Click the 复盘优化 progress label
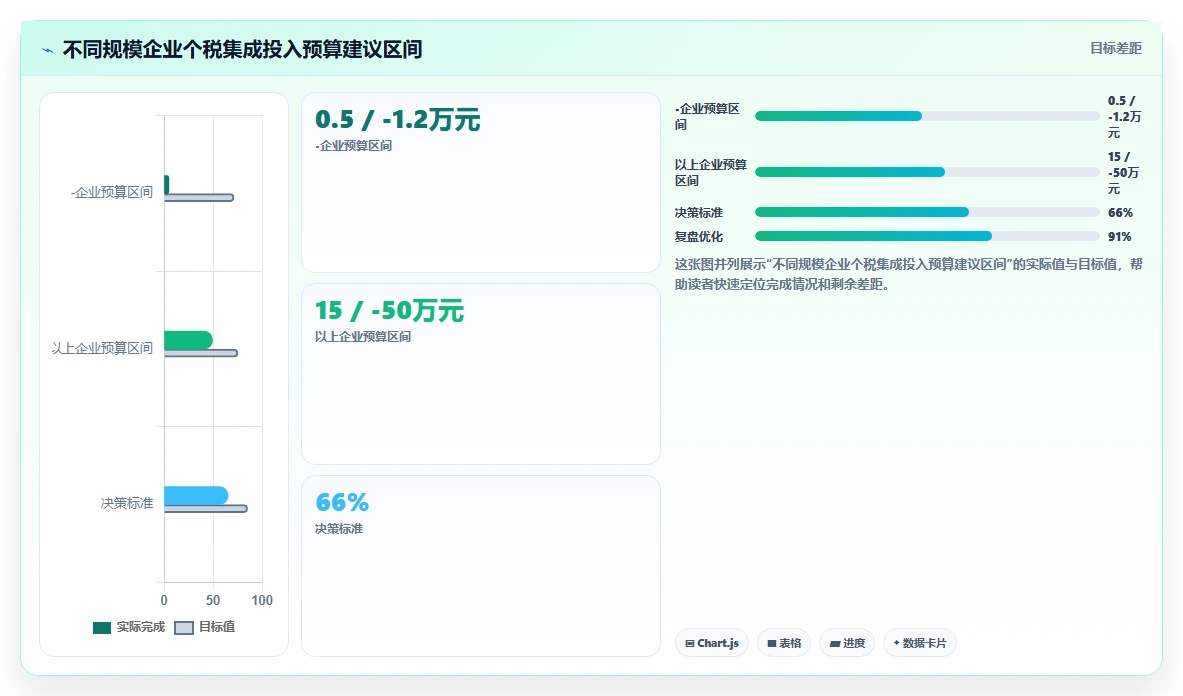Image resolution: width=1183 pixels, height=696 pixels. [x=699, y=237]
